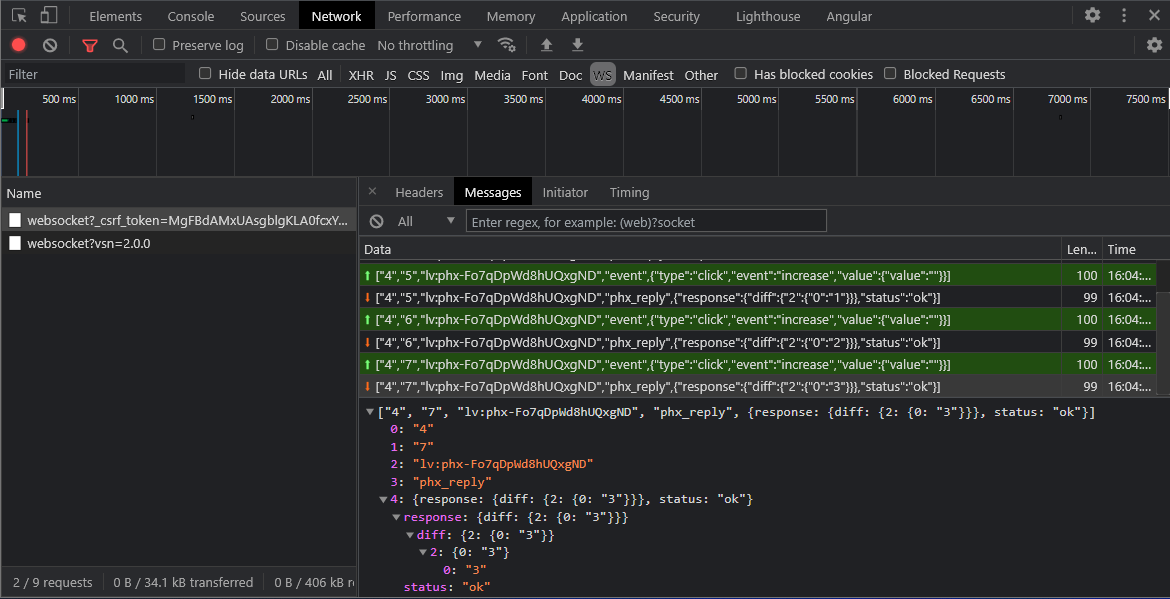Check the Disable cache option

pyautogui.click(x=271, y=45)
